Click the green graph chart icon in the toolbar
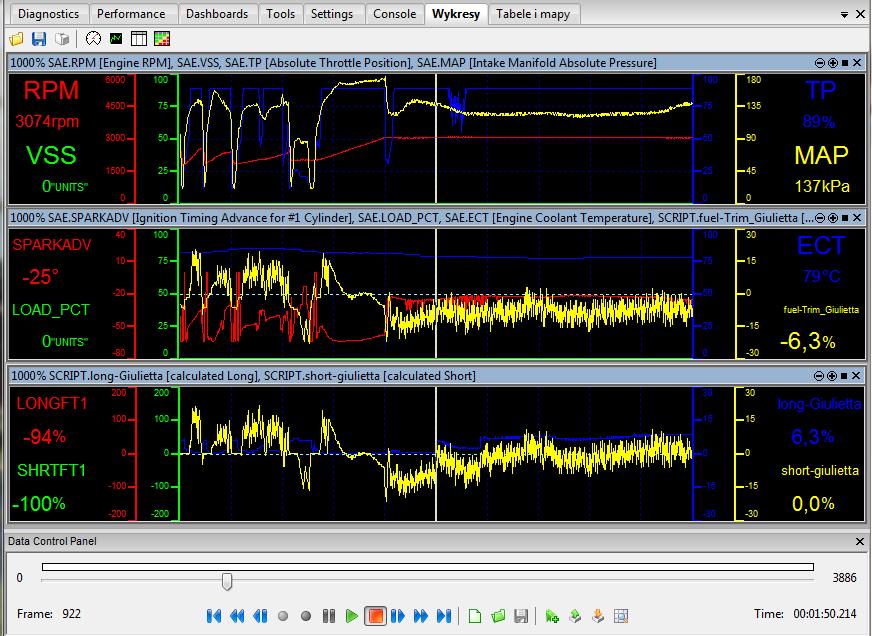This screenshot has width=872, height=636. 116,39
